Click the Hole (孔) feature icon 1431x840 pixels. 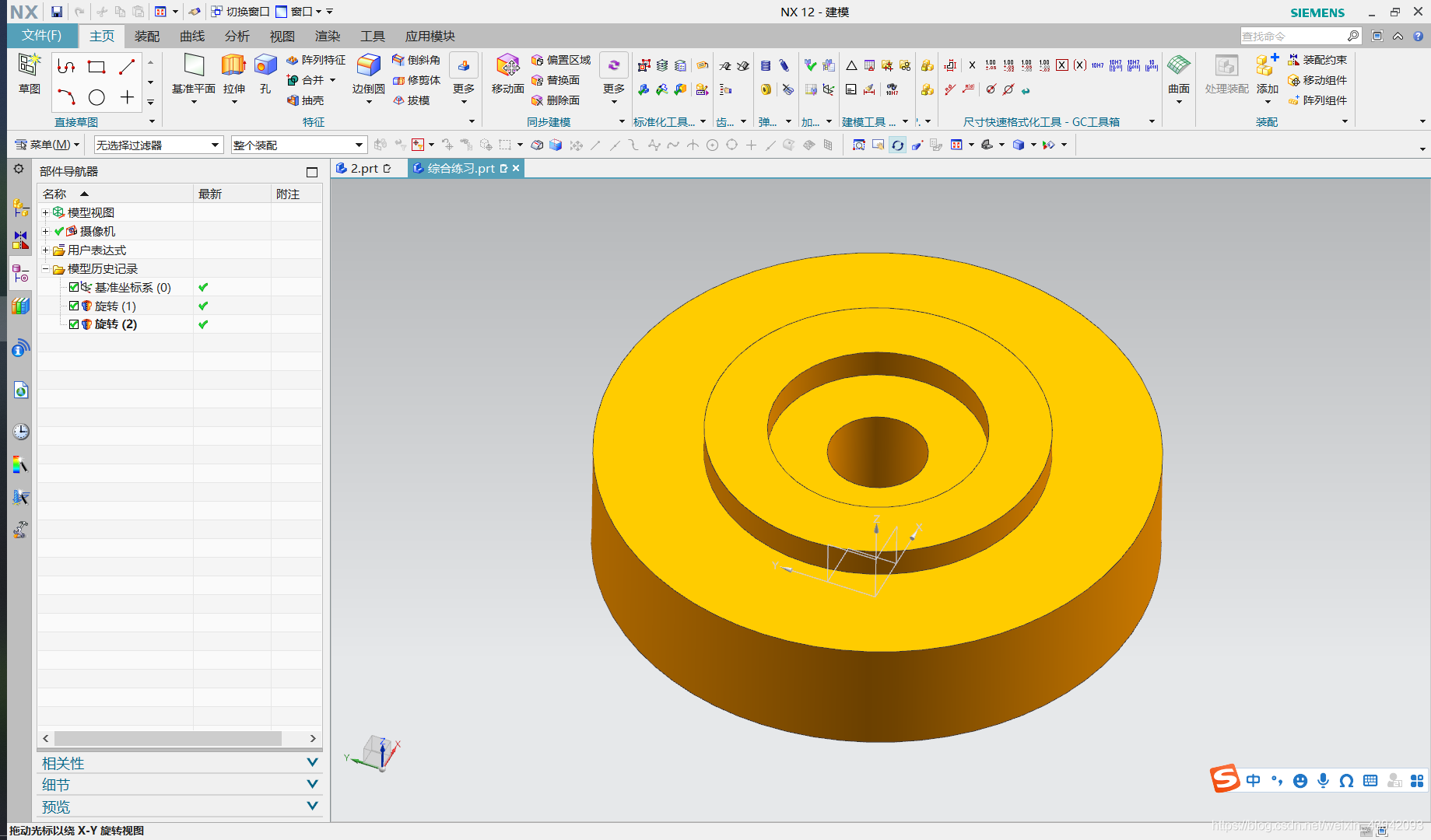click(x=265, y=74)
